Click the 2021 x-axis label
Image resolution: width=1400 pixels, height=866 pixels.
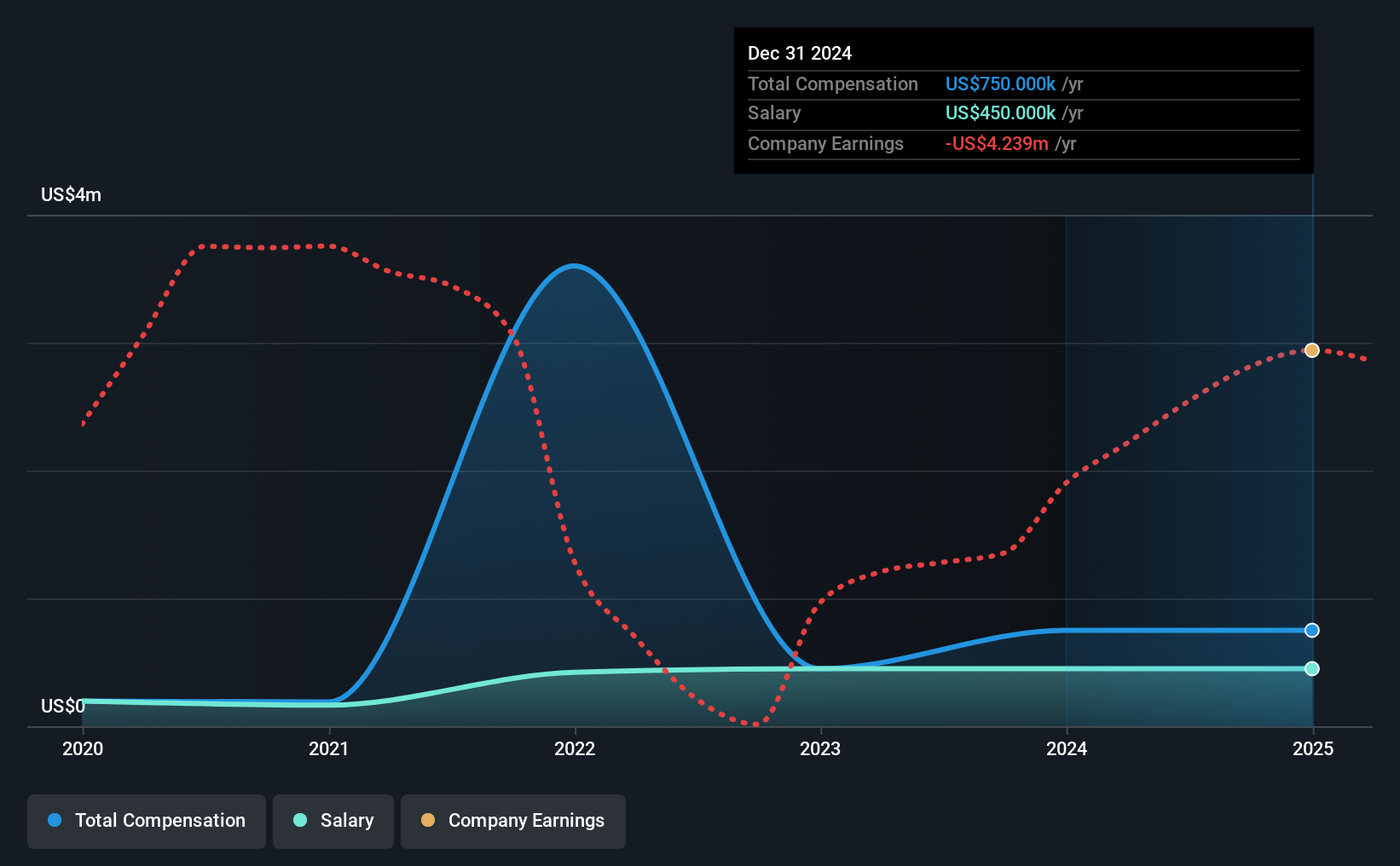[329, 748]
